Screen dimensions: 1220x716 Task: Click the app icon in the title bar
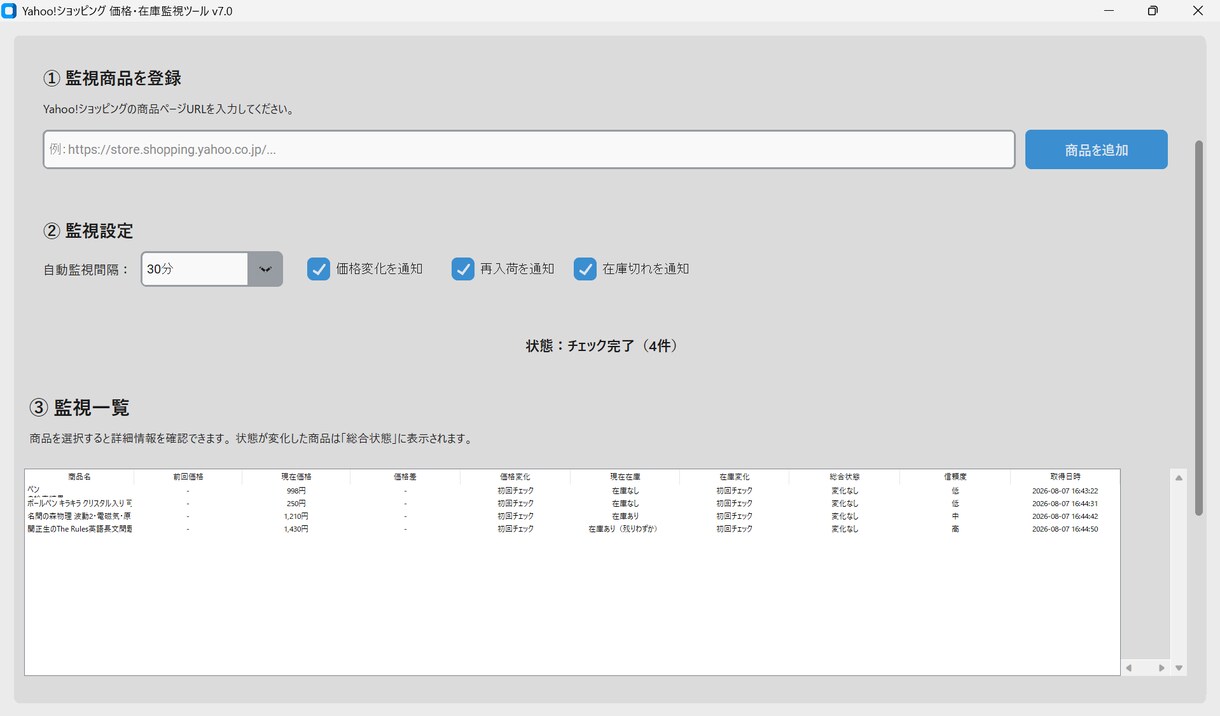9,11
